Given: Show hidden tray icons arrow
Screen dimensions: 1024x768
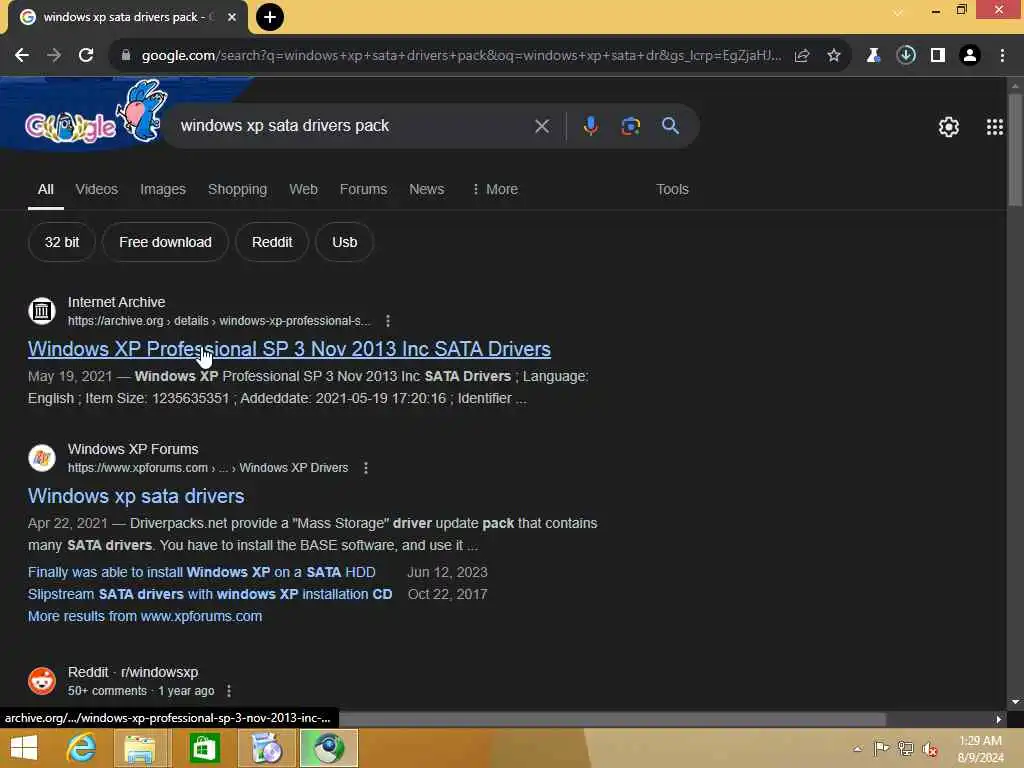Looking at the screenshot, I should click(857, 749).
